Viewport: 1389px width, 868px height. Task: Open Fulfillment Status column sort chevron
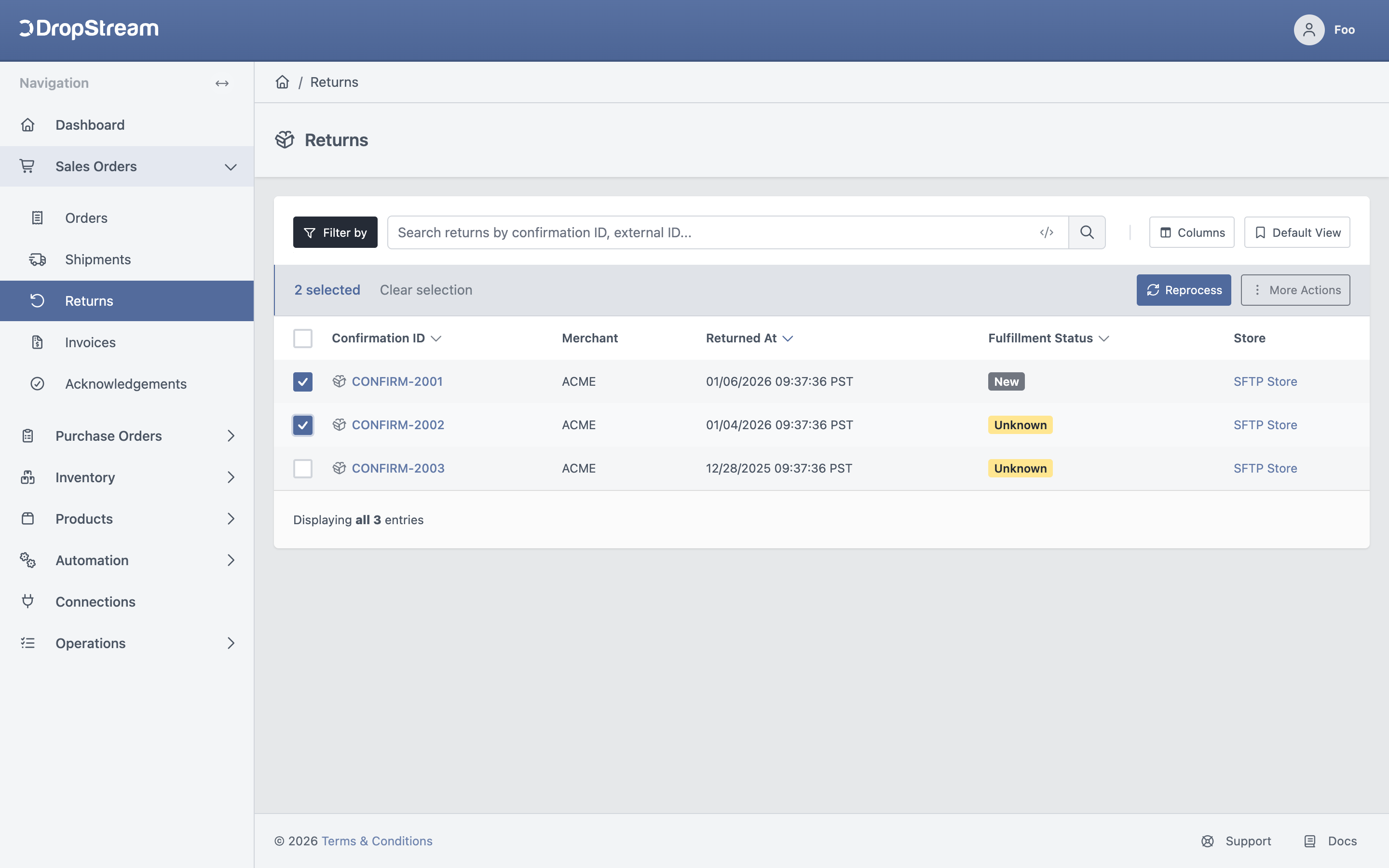(x=1104, y=339)
